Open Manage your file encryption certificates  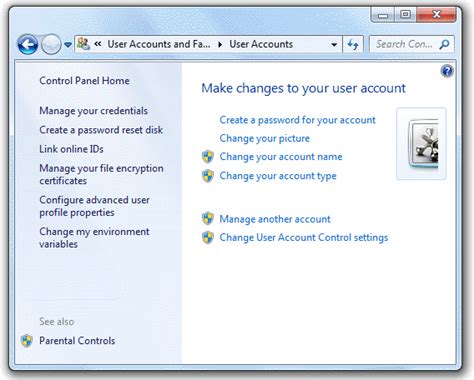coord(101,174)
